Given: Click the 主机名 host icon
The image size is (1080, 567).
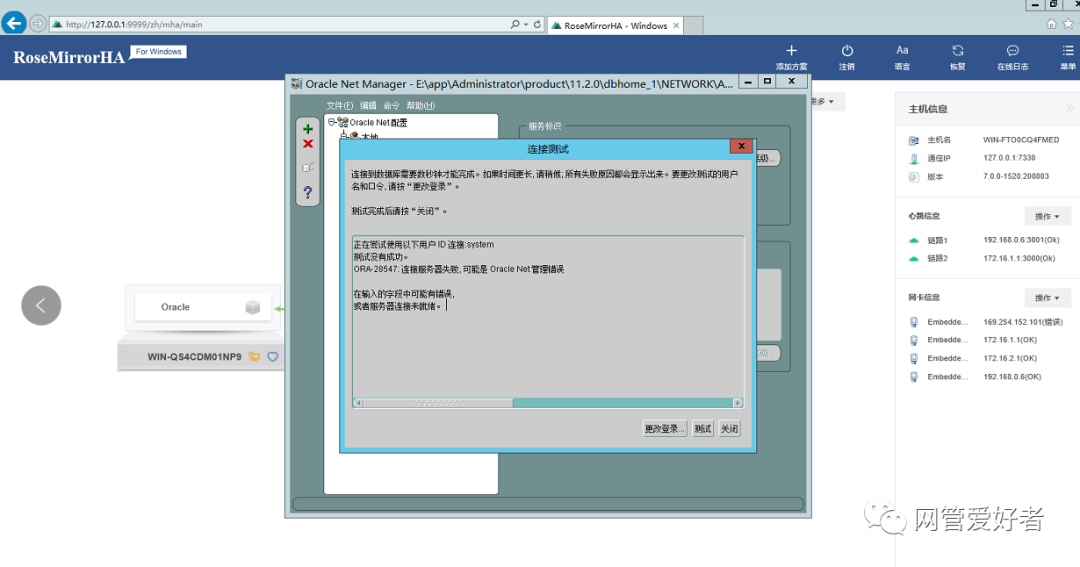Looking at the screenshot, I should pyautogui.click(x=914, y=140).
